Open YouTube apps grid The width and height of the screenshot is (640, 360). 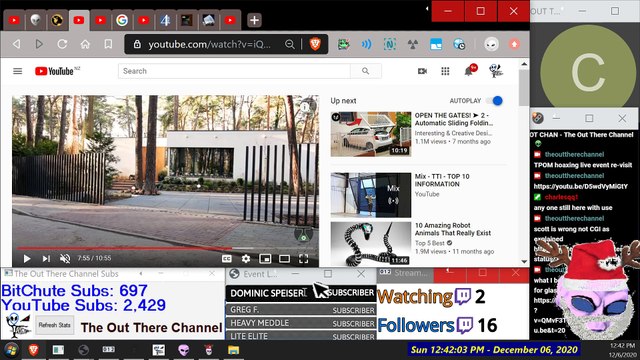click(x=445, y=71)
